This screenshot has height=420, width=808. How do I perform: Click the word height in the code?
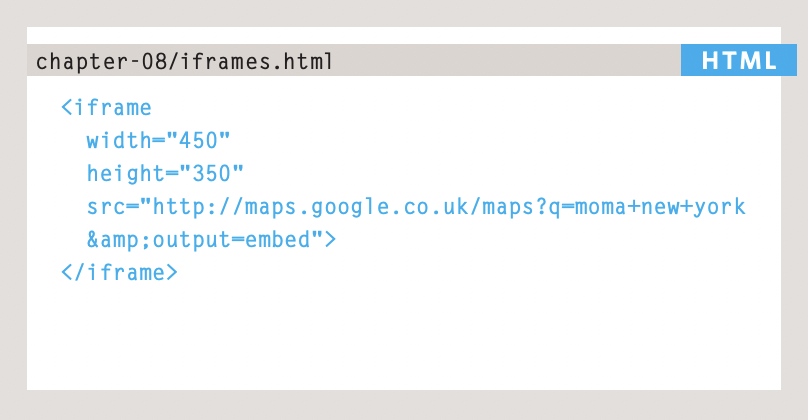pos(125,174)
